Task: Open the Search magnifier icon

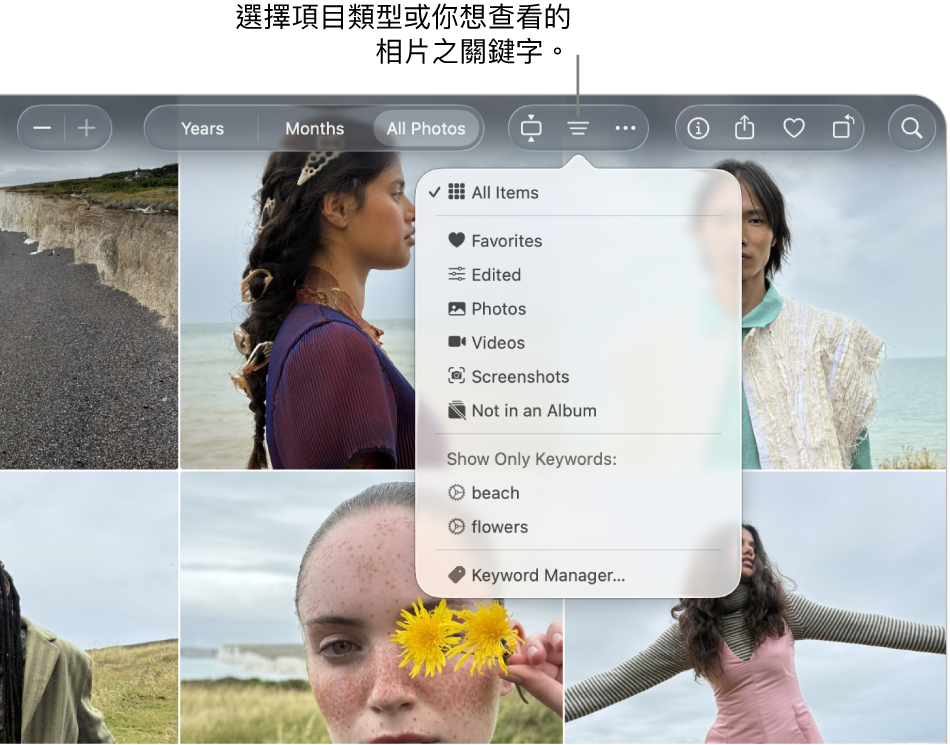Action: pos(912,128)
